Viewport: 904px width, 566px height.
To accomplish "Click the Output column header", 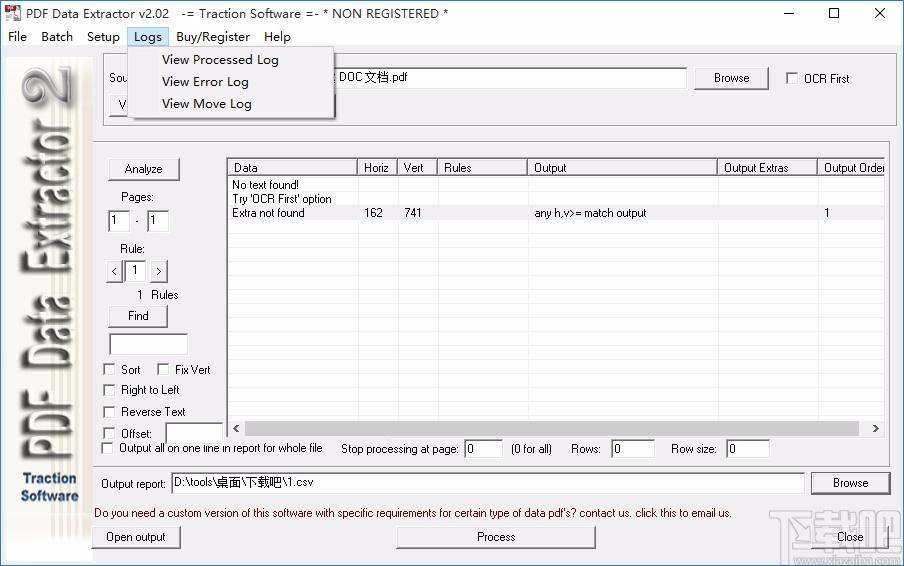I will pyautogui.click(x=622, y=168).
